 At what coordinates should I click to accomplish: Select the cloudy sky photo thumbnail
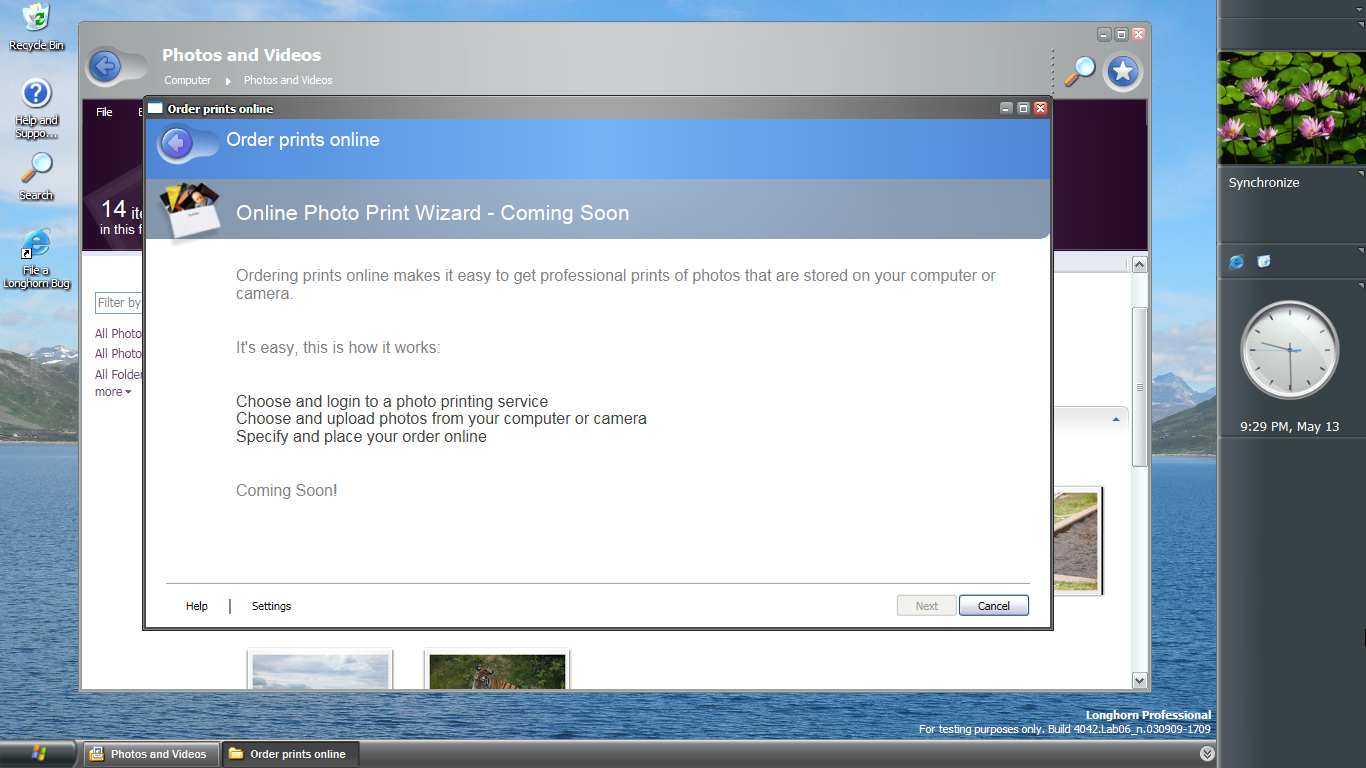320,671
